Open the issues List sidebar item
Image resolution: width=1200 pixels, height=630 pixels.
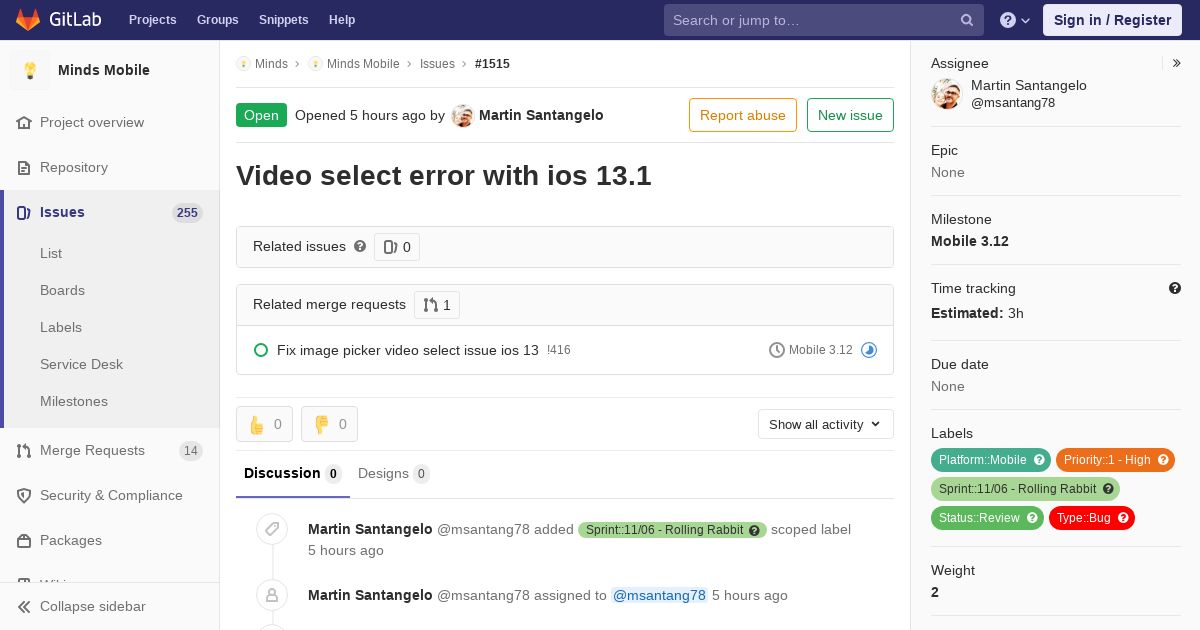tap(51, 253)
